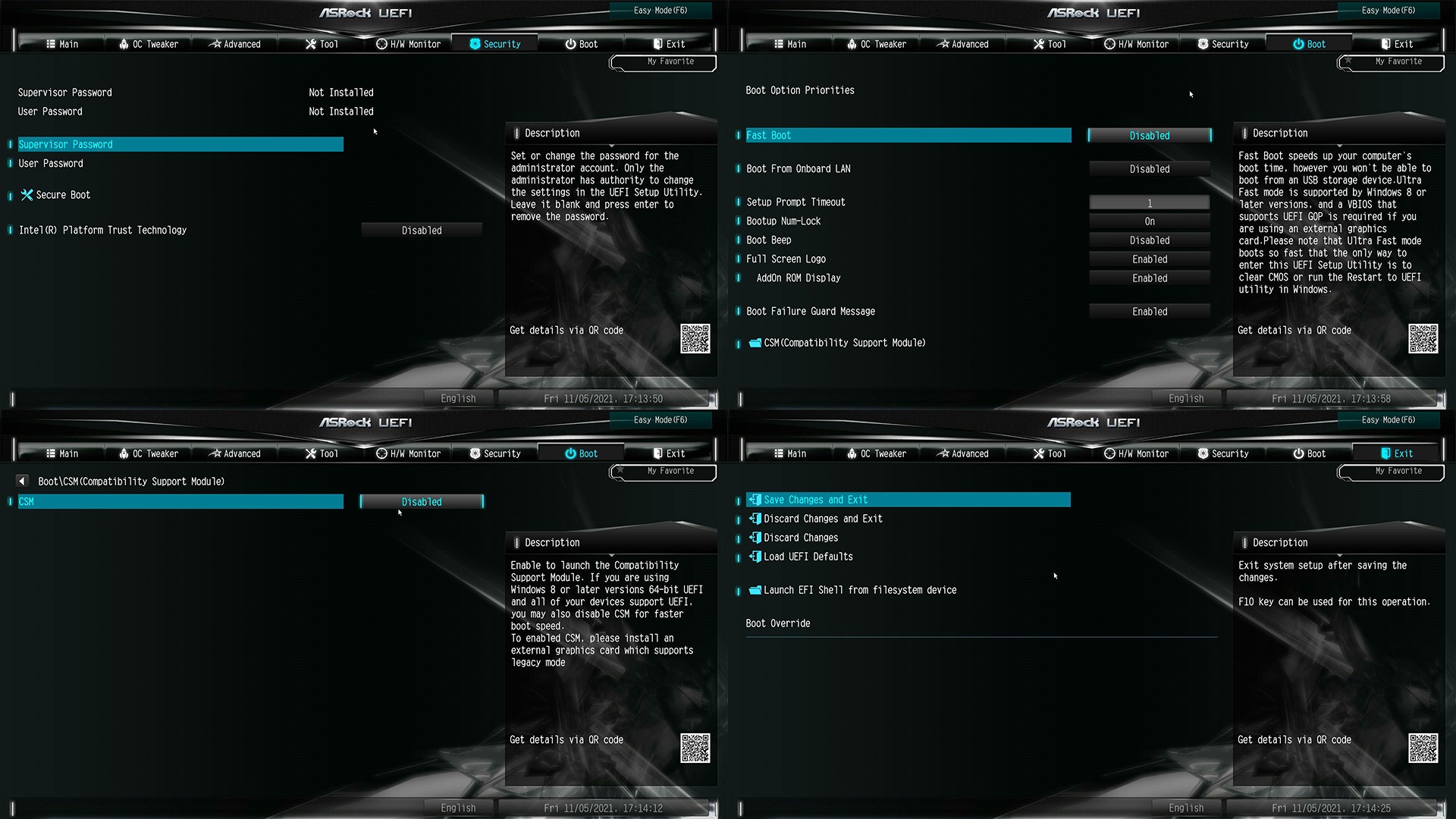1456x819 pixels.
Task: Click the Discard Changes and Exit icon
Action: click(x=755, y=519)
